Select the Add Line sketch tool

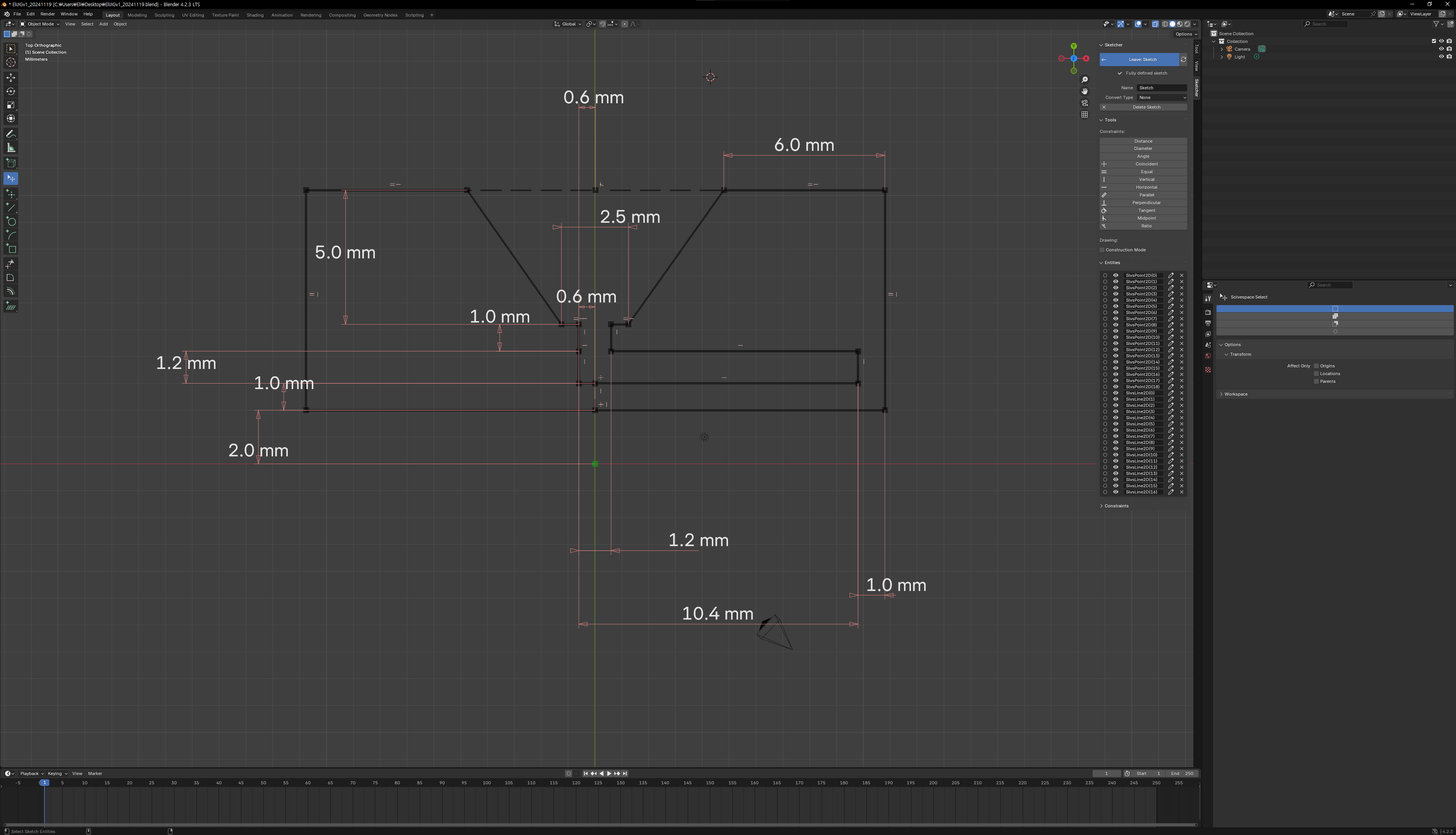[11, 208]
